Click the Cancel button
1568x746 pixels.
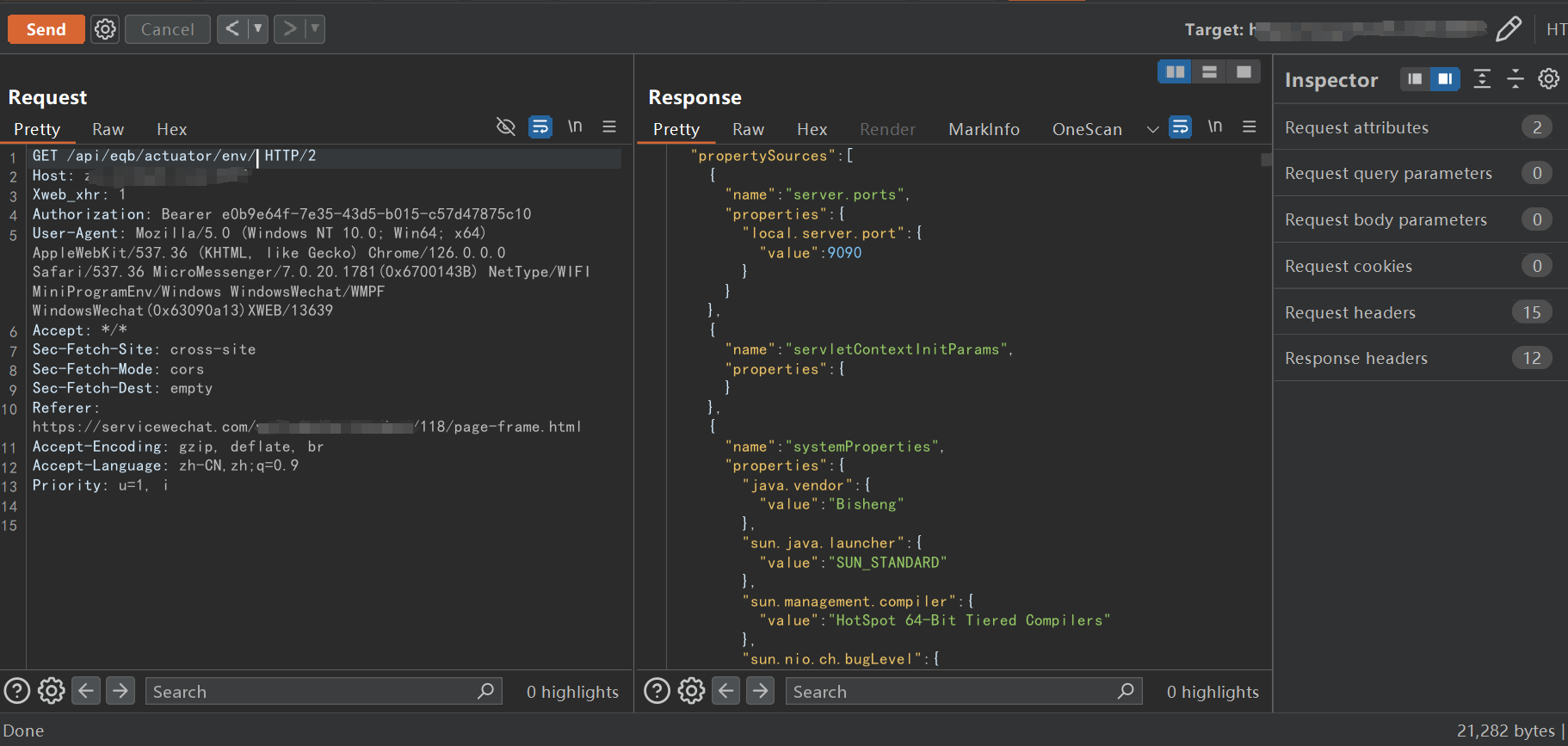pos(168,29)
